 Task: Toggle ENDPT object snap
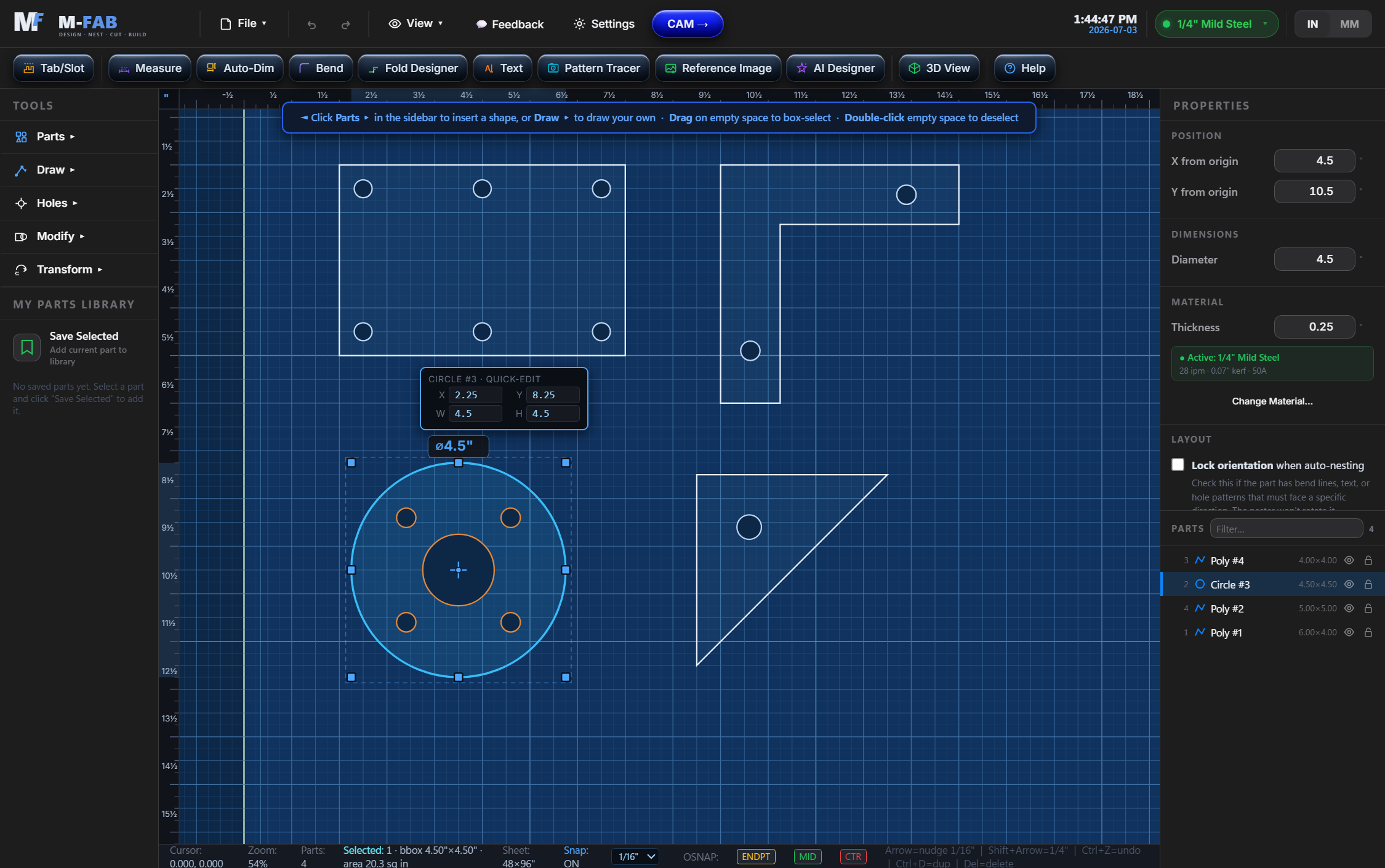756,857
